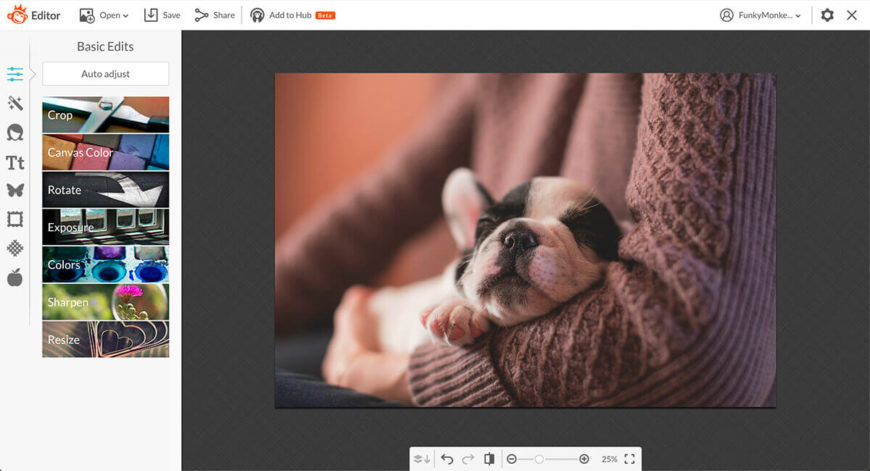870x471 pixels.
Task: Click the redo arrow in bottom toolbar
Action: pos(468,459)
